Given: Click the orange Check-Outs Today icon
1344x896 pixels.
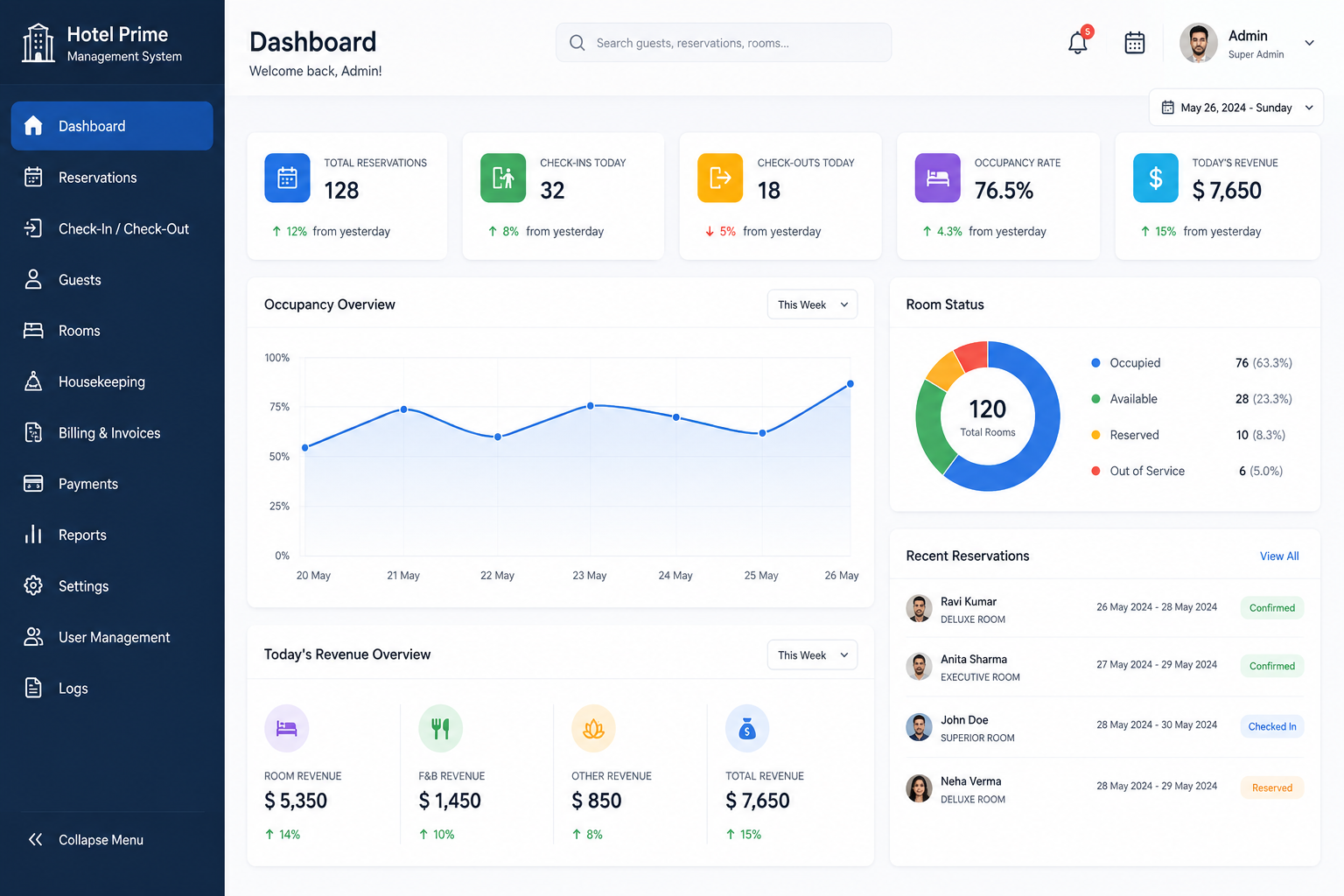Looking at the screenshot, I should point(720,178).
